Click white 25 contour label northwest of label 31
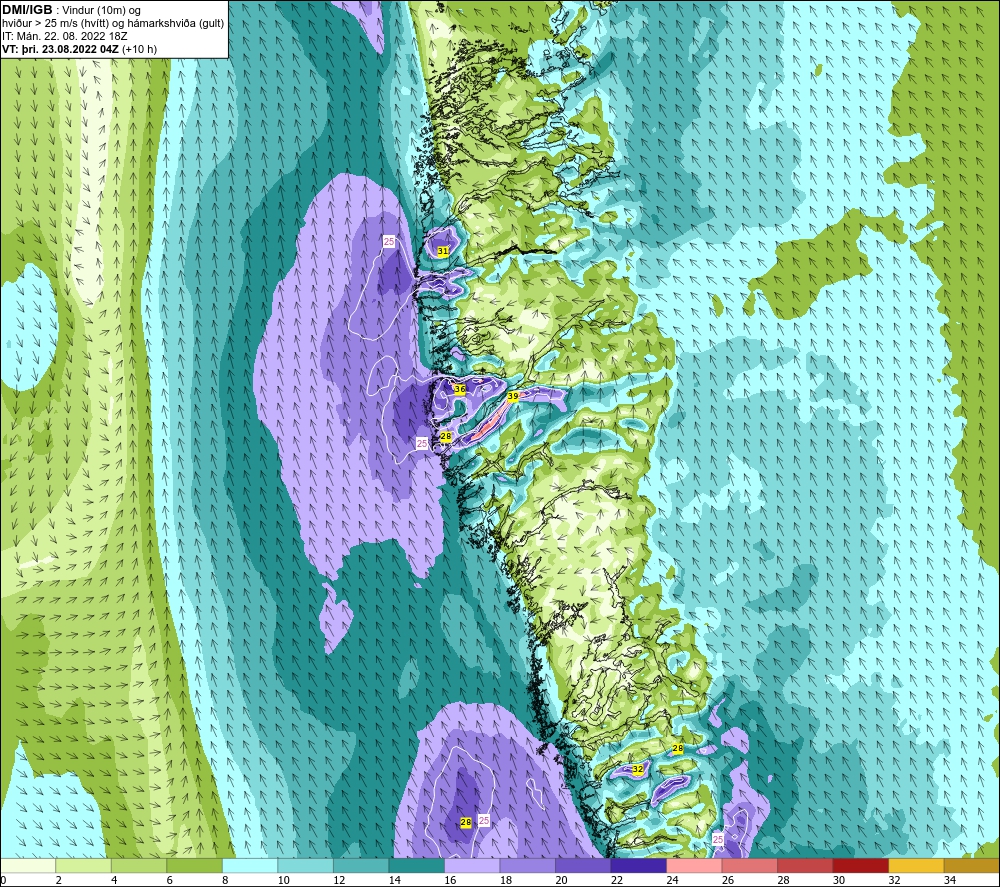 [x=389, y=241]
